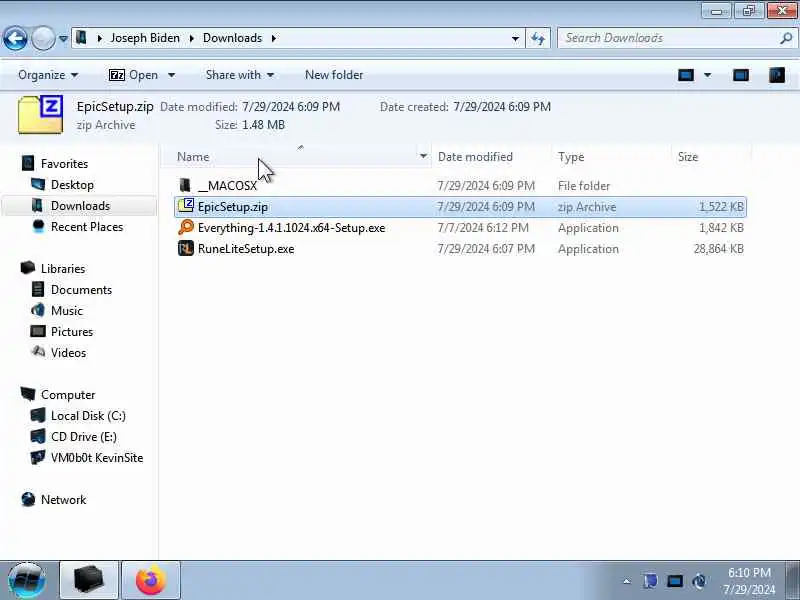Click the 28,864 KB size cell
800x600 pixels.
pyautogui.click(x=718, y=248)
